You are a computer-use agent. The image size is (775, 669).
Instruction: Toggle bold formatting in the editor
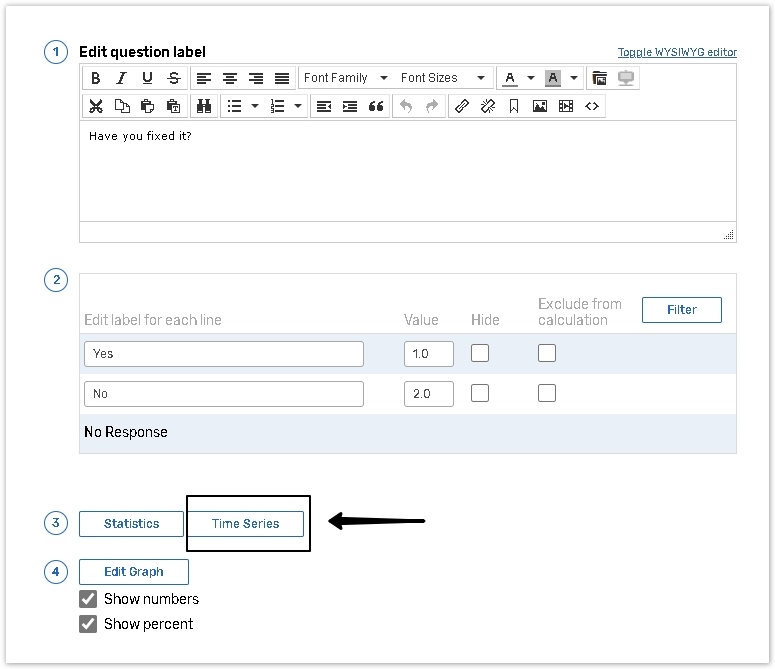click(96, 78)
